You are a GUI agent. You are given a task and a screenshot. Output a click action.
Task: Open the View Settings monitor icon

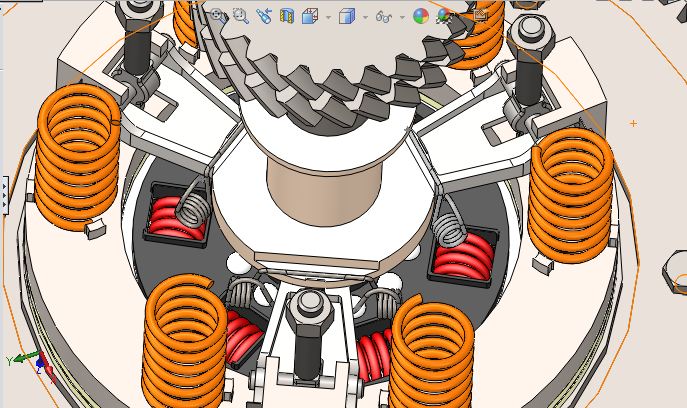point(481,15)
